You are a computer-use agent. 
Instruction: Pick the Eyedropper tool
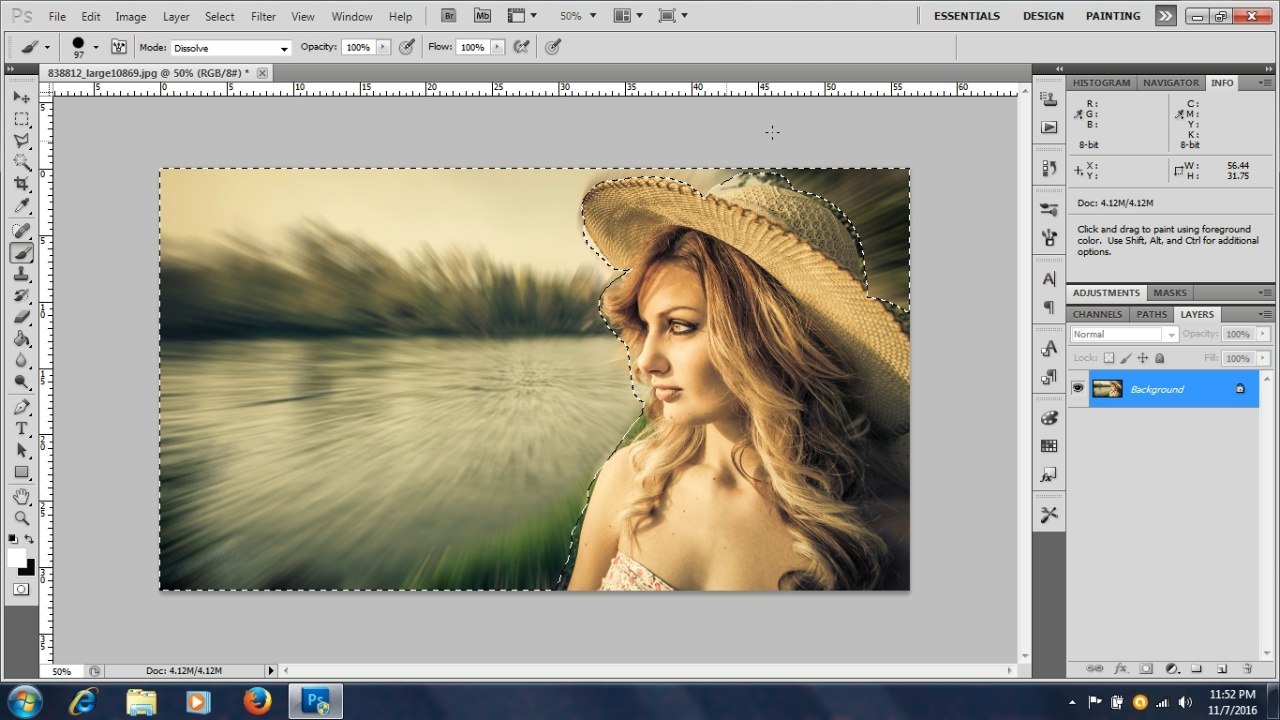[21, 206]
